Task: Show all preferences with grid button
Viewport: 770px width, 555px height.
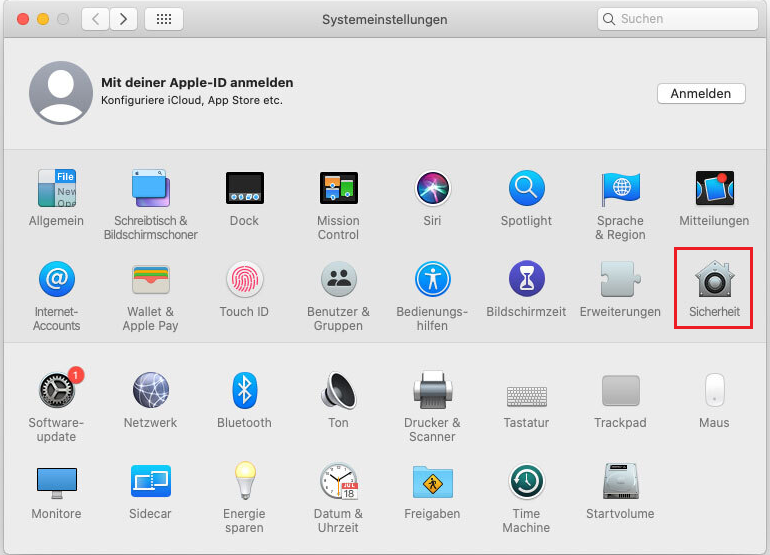Action: click(164, 19)
